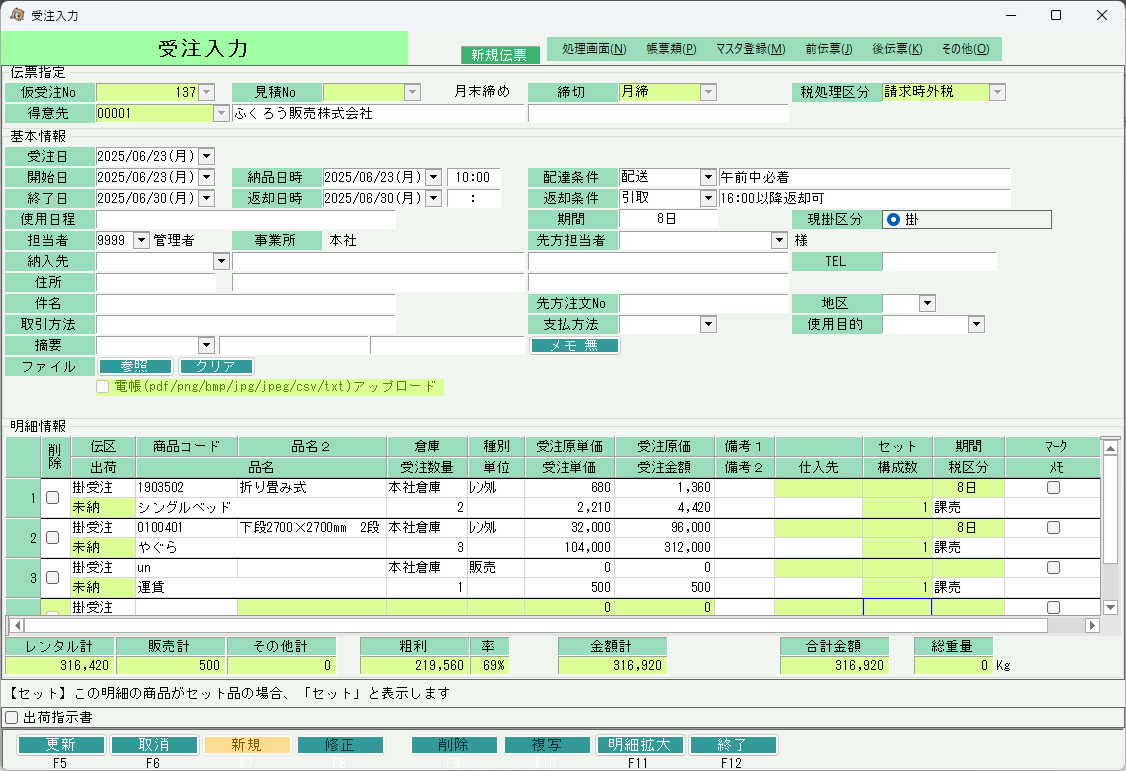Tick the 削除 checkbox for row 3
Image resolution: width=1126 pixels, height=771 pixels.
click(x=52, y=578)
